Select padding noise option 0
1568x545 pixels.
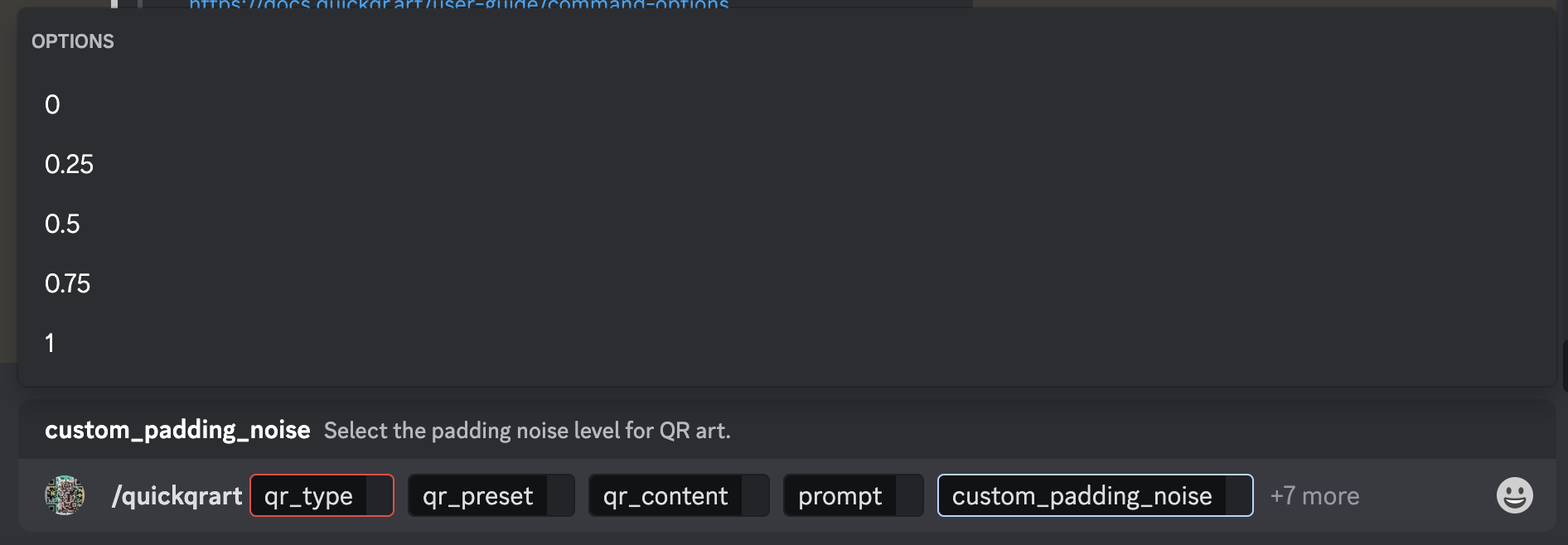coord(52,104)
